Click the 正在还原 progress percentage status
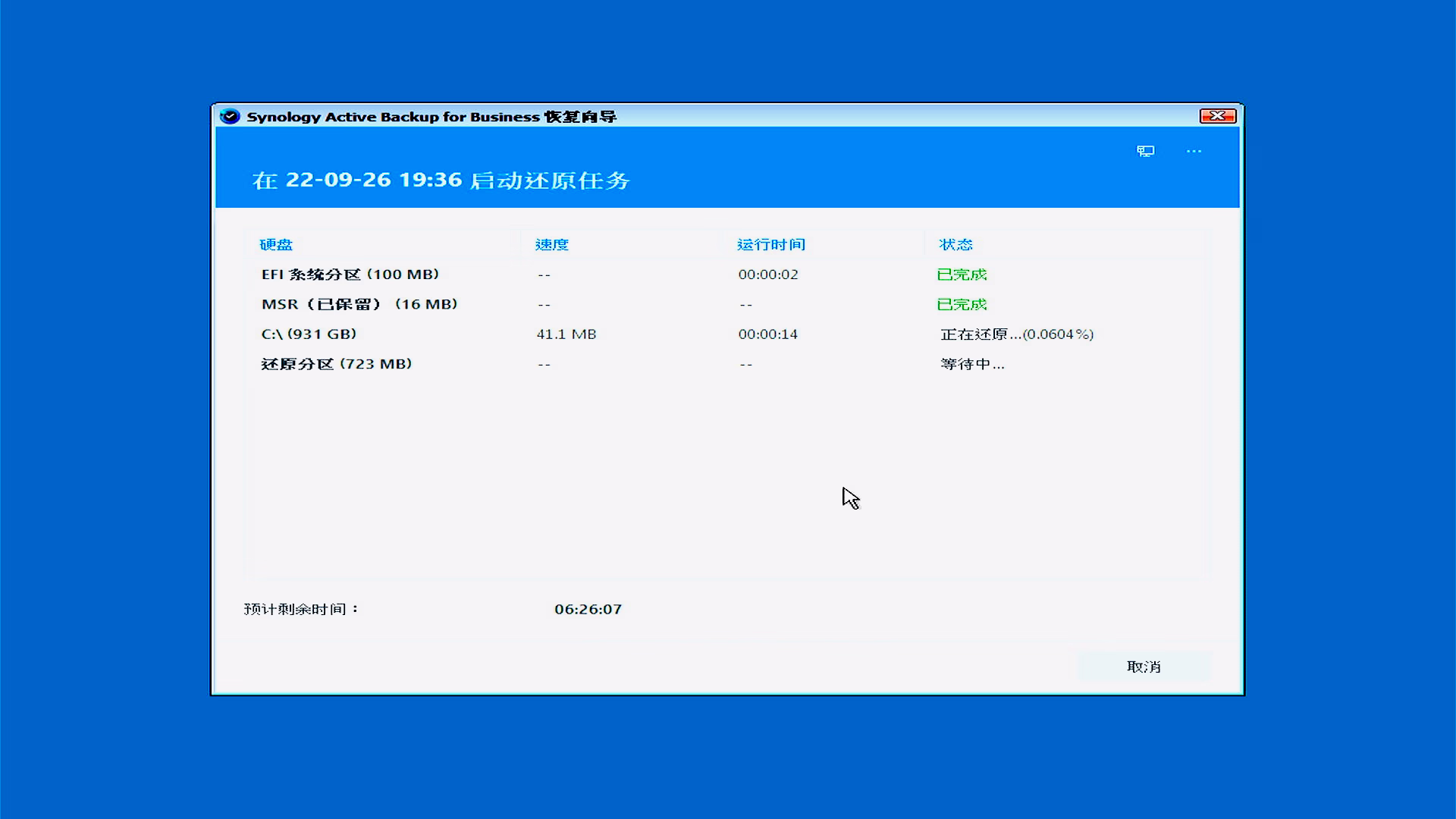The image size is (1456, 819). pyautogui.click(x=1016, y=334)
